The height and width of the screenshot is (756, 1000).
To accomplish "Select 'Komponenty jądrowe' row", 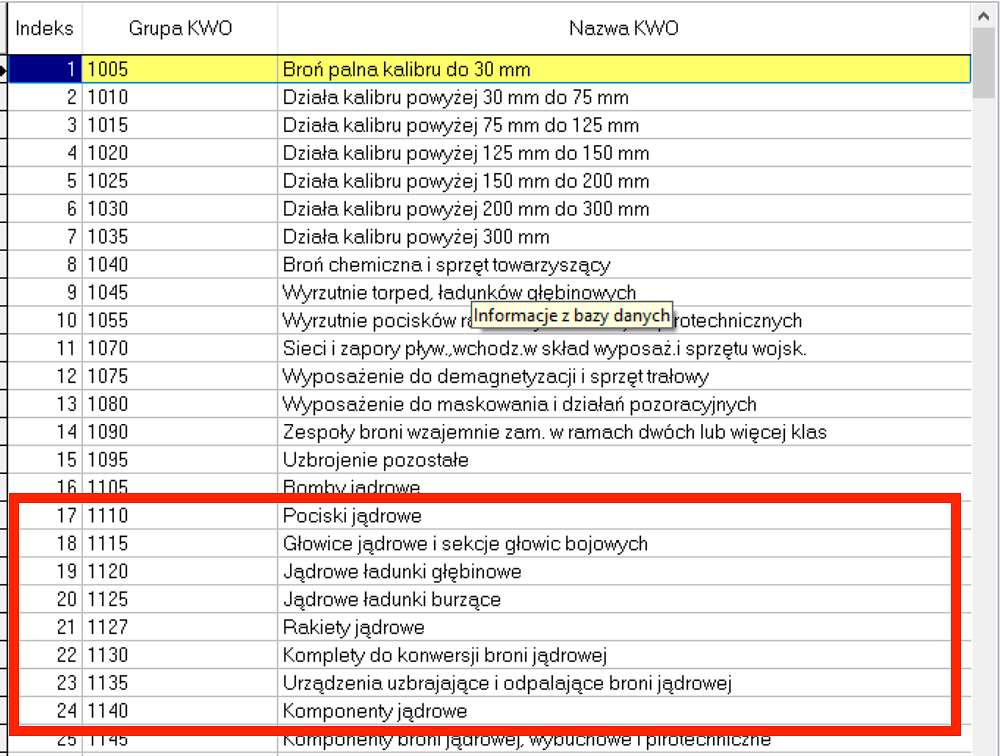I will (490, 711).
